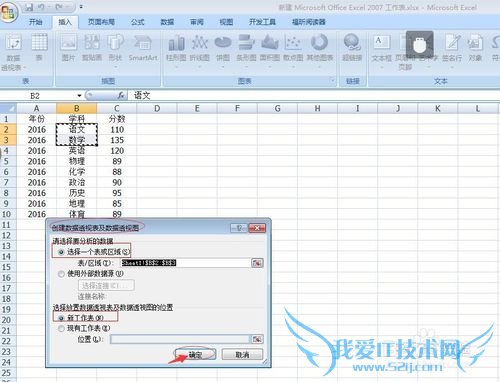The image size is (500, 382).
Task: Click the dialog help question-mark button
Action: click(x=239, y=228)
